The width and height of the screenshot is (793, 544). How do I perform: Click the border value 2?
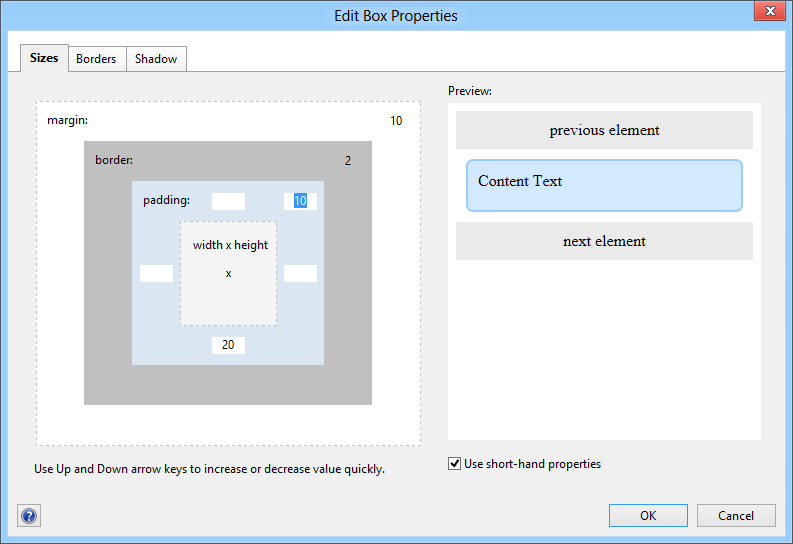tap(348, 160)
